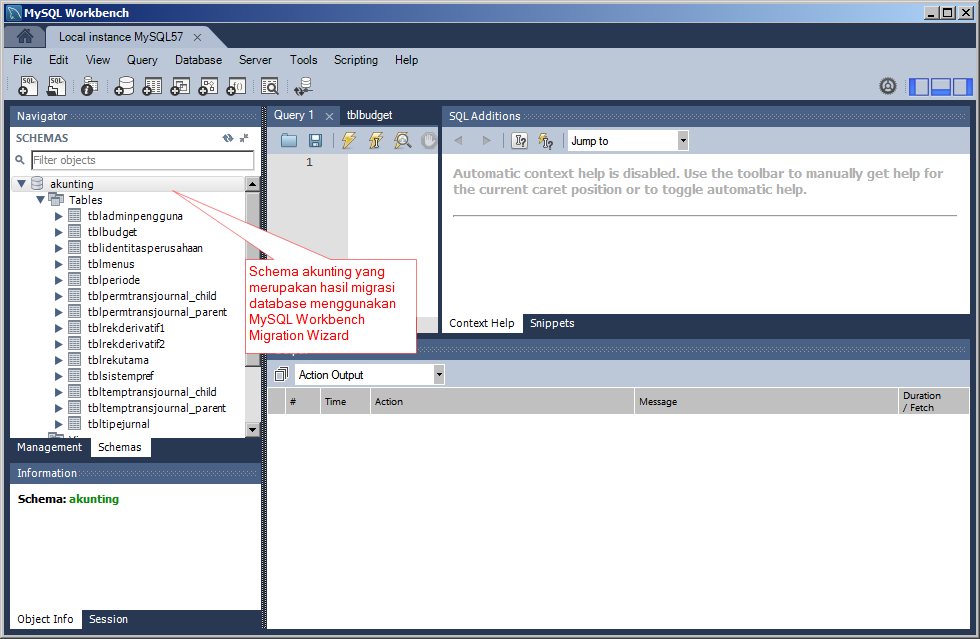Switch to the Snippets tab
This screenshot has width=980, height=639.
pos(552,323)
